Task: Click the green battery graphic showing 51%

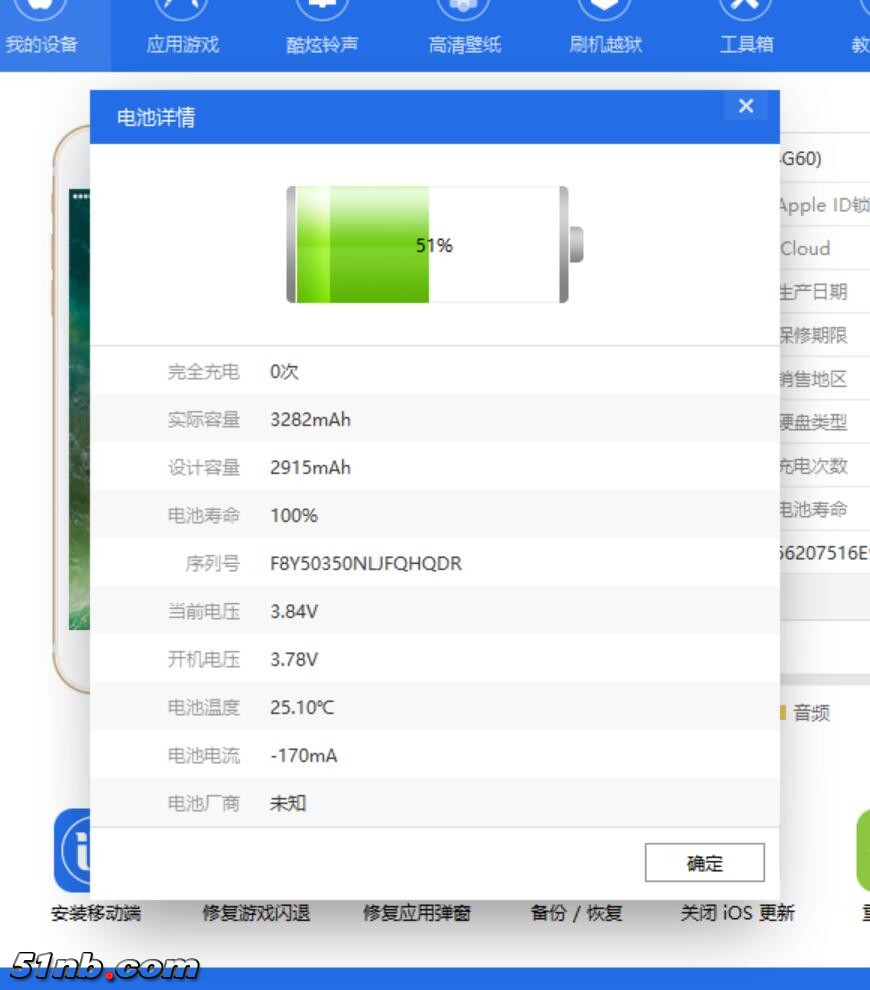Action: click(x=428, y=245)
